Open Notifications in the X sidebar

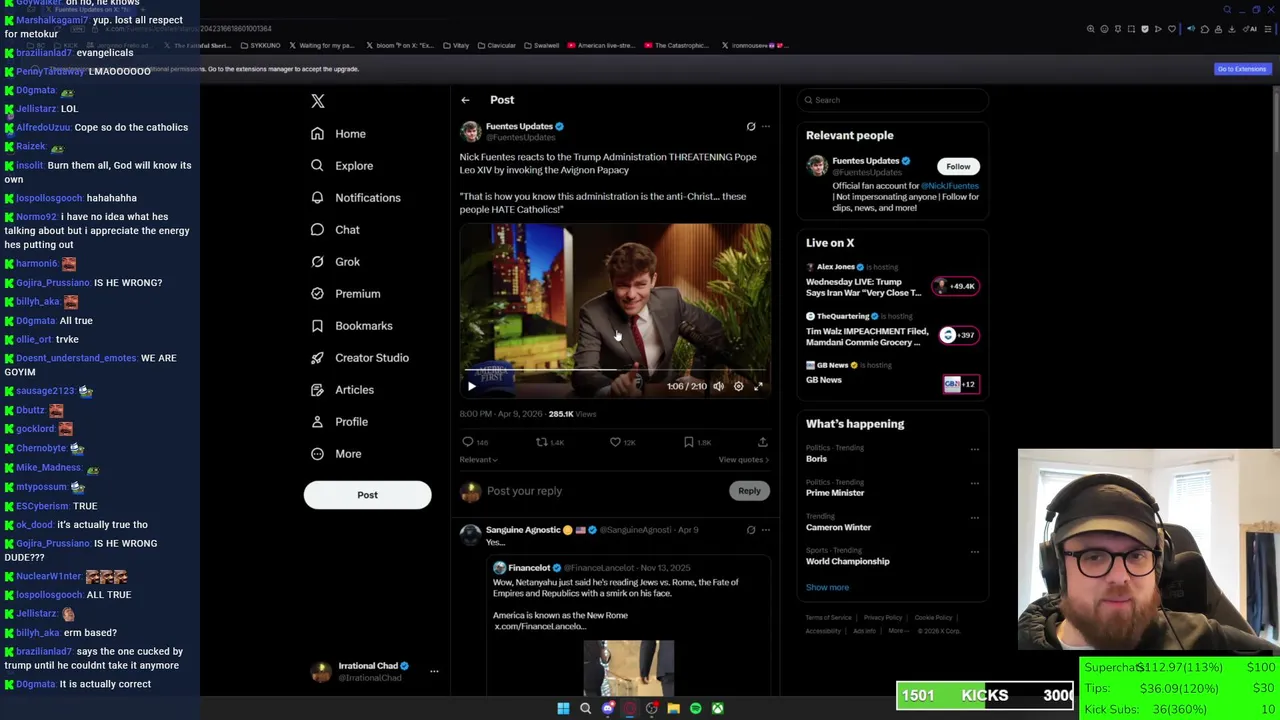point(356,198)
